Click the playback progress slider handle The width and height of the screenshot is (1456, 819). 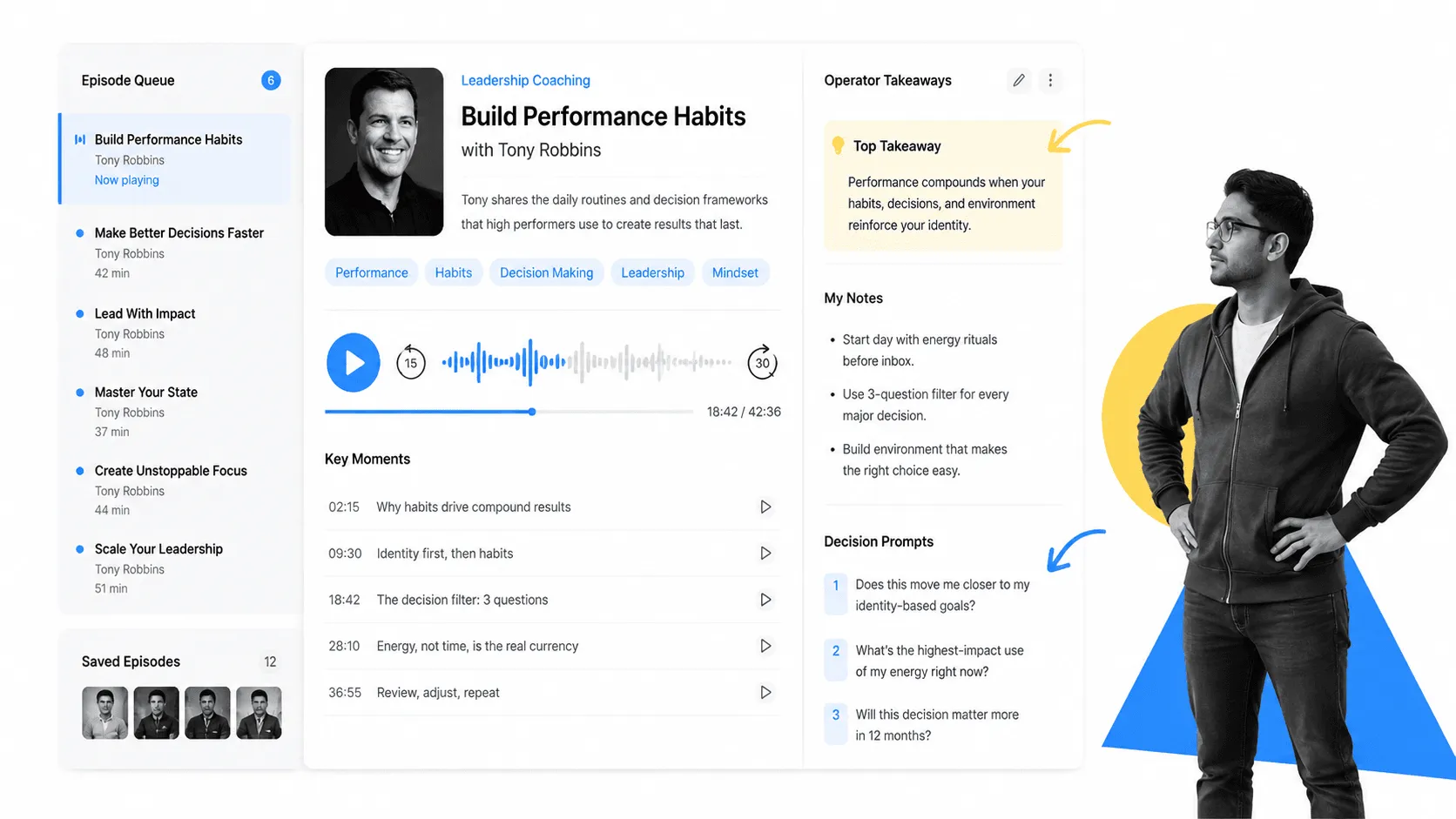tap(532, 412)
